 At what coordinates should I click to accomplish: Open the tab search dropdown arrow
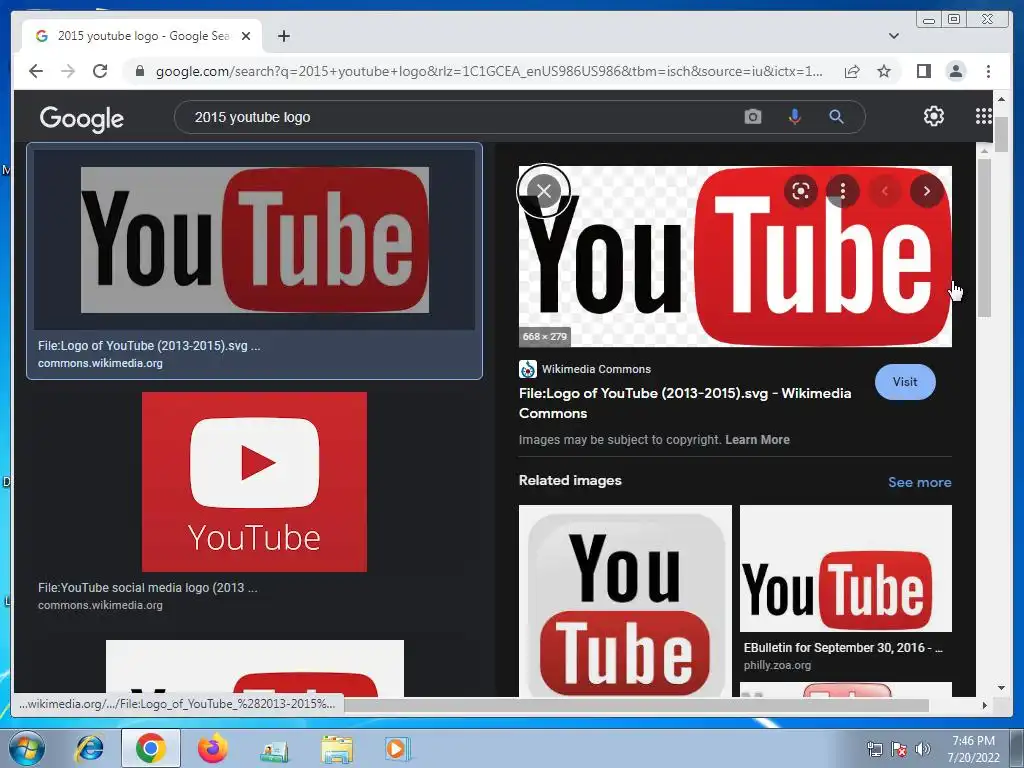click(x=894, y=36)
